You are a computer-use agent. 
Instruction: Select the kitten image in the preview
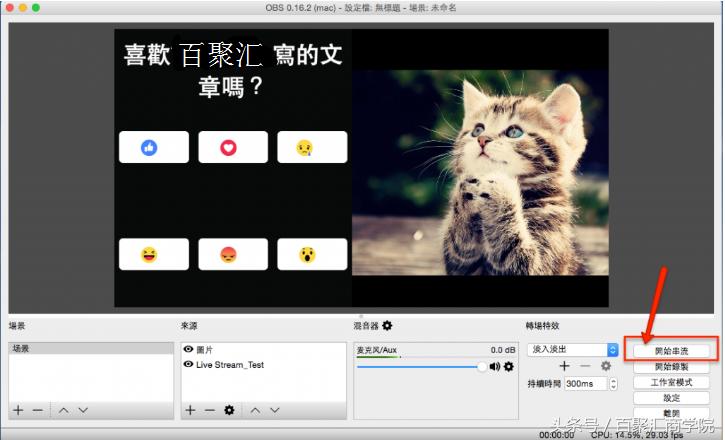(x=480, y=172)
